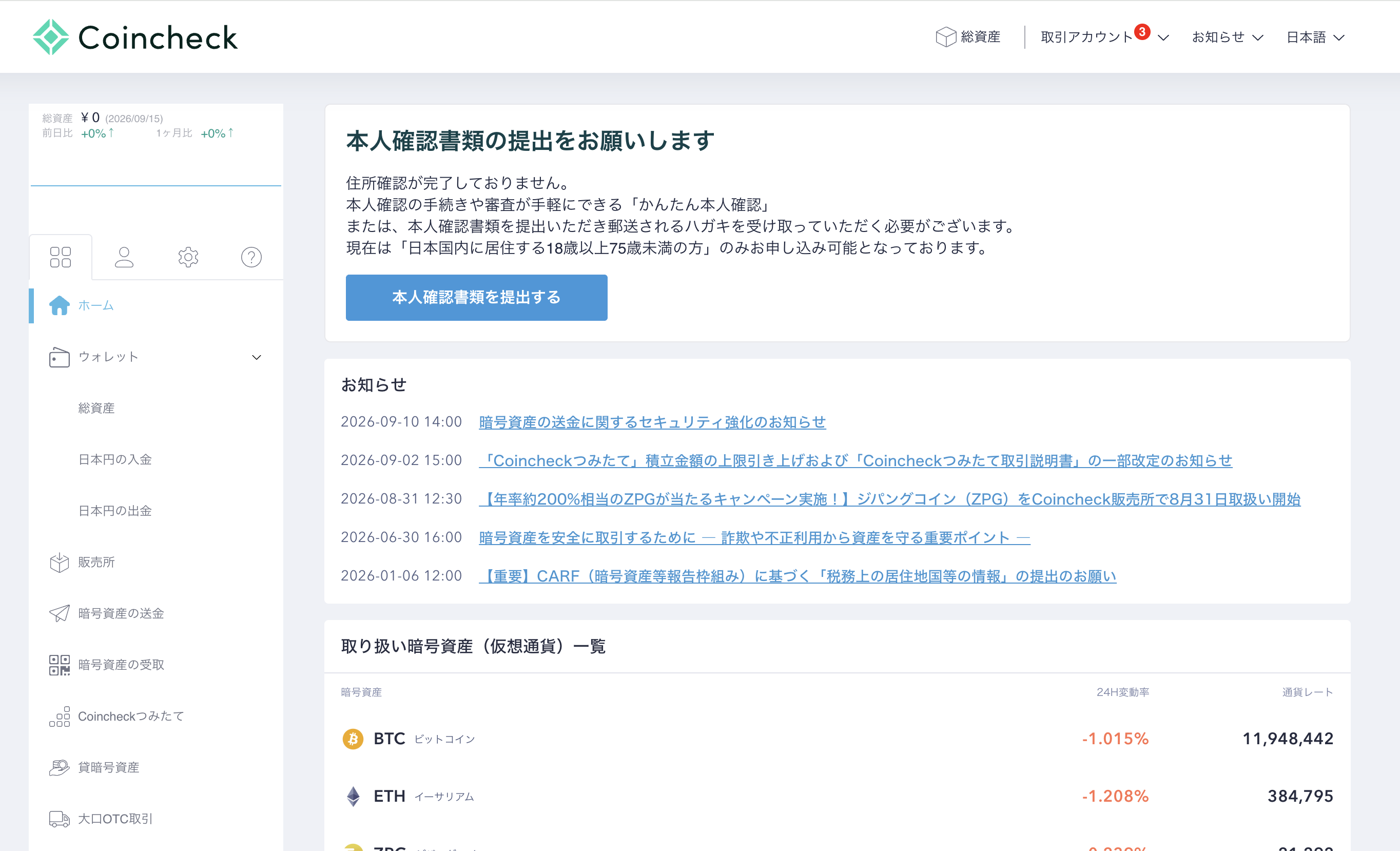The image size is (1400, 851).
Task: Click the 前日比 +0% indicator
Action: tap(79, 133)
